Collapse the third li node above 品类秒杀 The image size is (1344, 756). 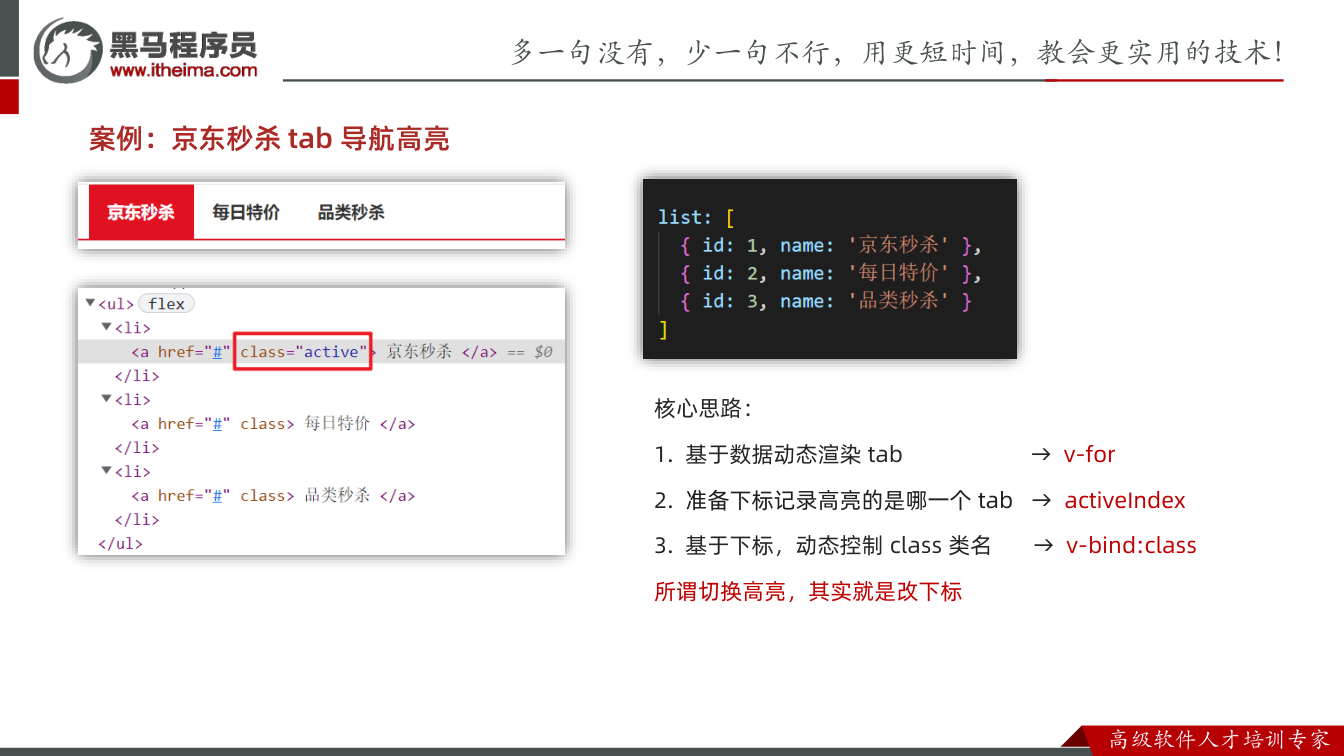click(x=107, y=471)
